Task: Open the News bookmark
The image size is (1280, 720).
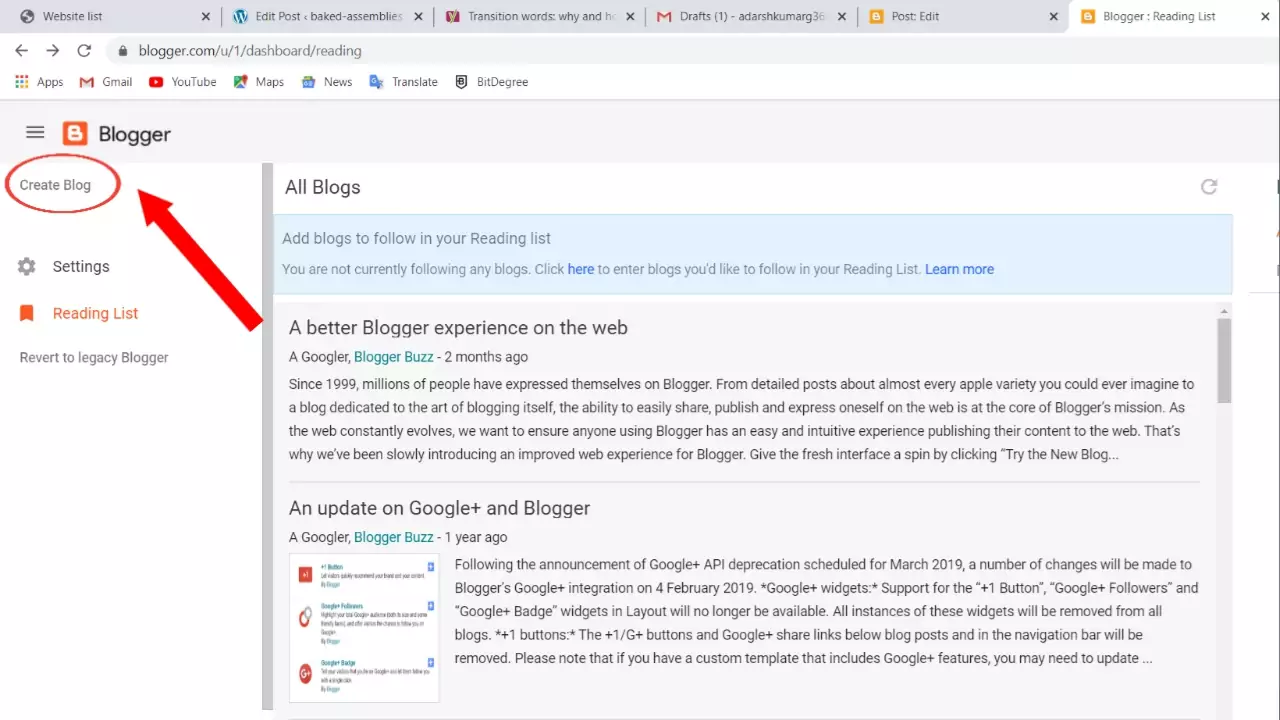Action: (x=327, y=82)
